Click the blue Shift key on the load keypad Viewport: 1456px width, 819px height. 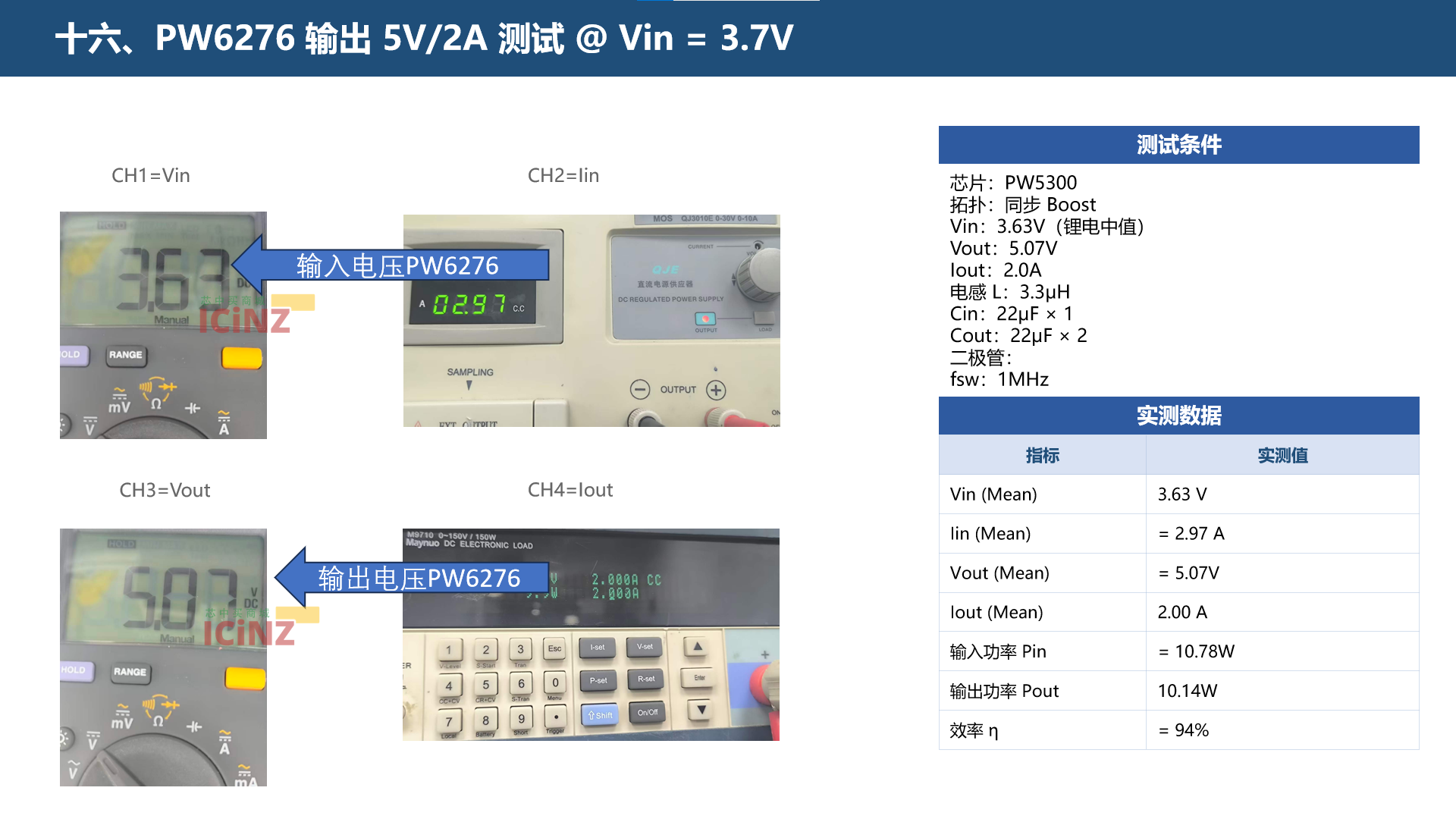pyautogui.click(x=600, y=715)
